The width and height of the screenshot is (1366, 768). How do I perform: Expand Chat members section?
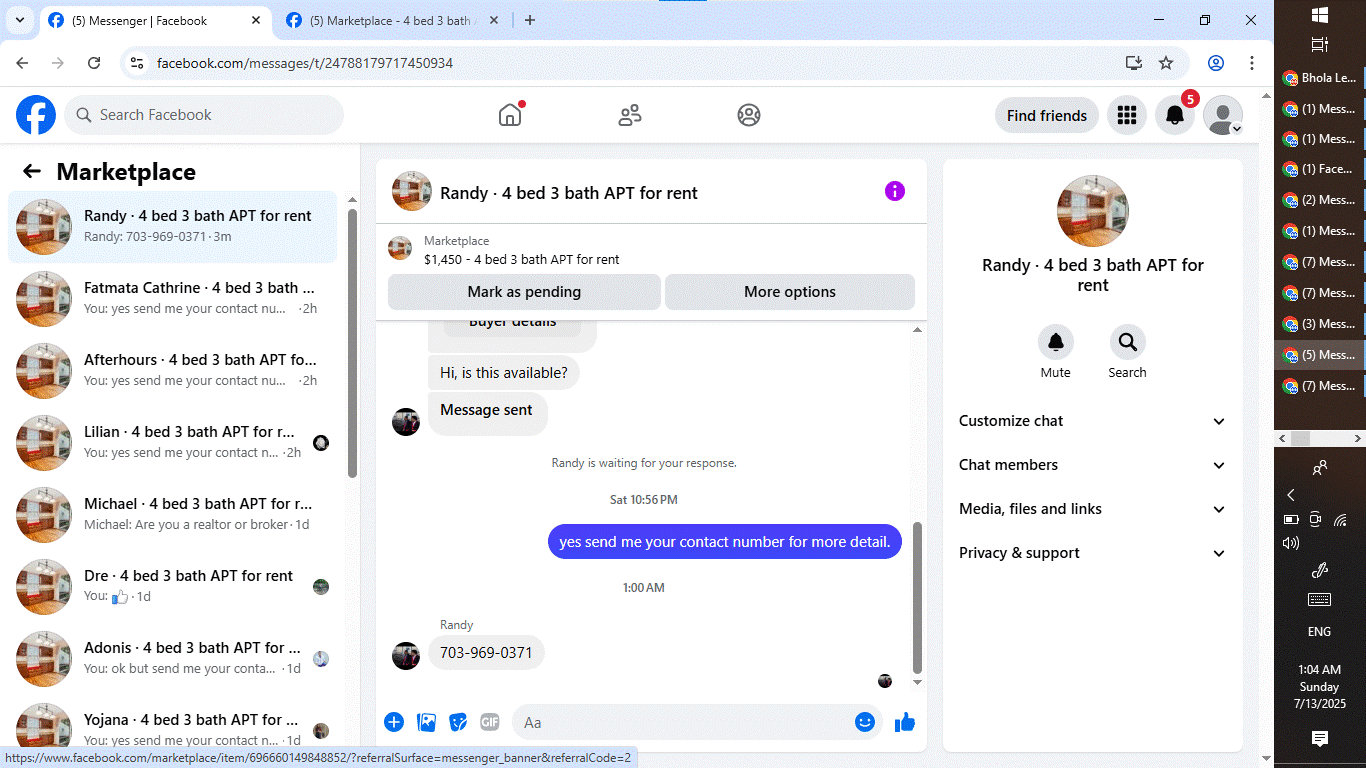1092,465
